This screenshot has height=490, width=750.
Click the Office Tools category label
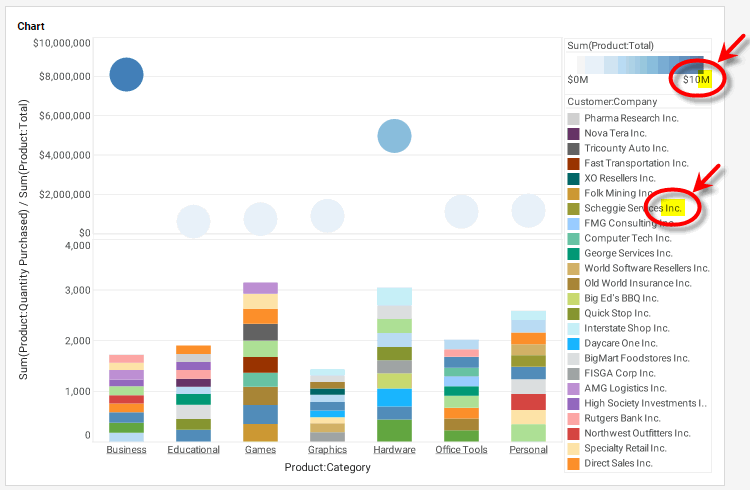tap(461, 450)
